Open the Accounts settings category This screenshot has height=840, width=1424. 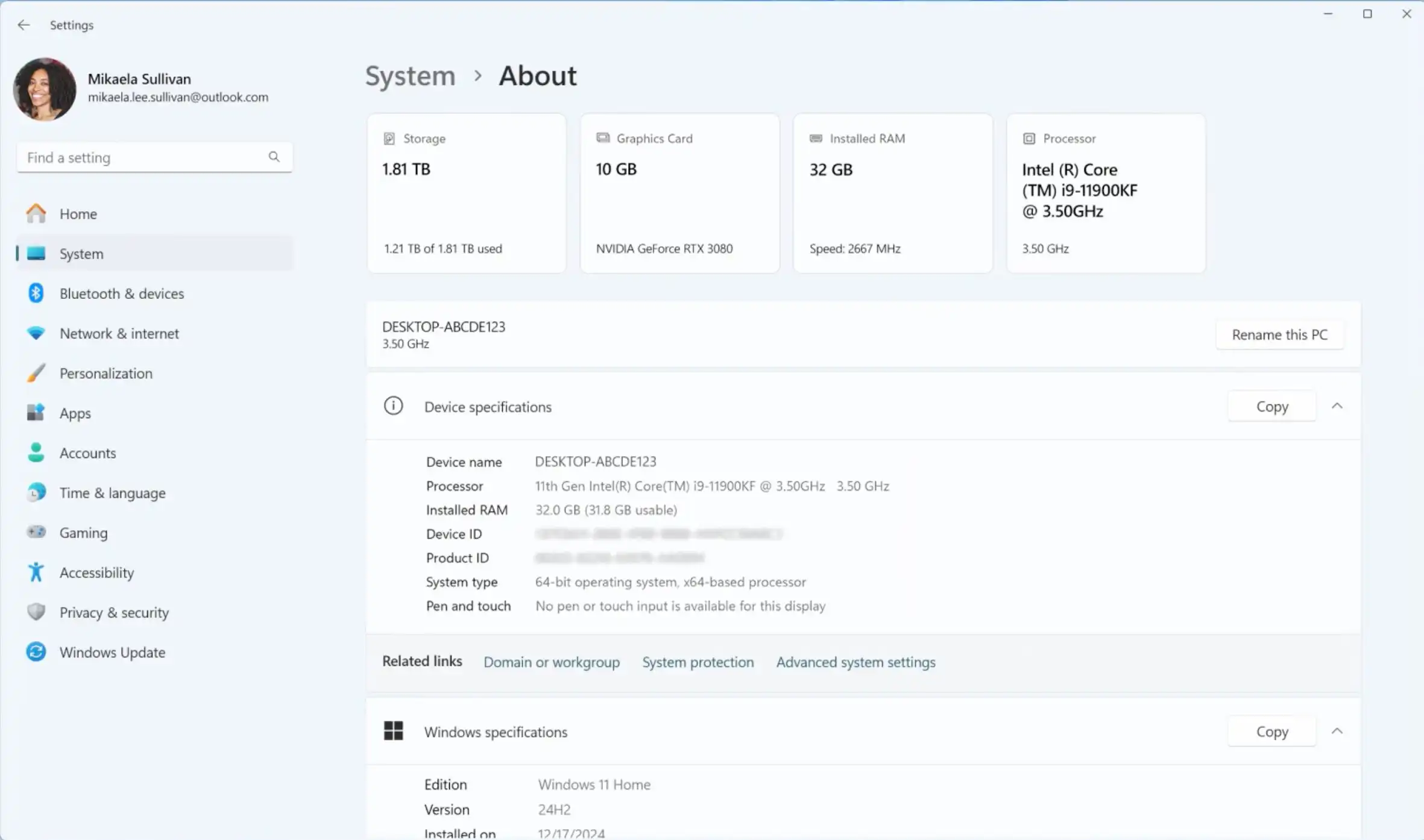point(87,453)
